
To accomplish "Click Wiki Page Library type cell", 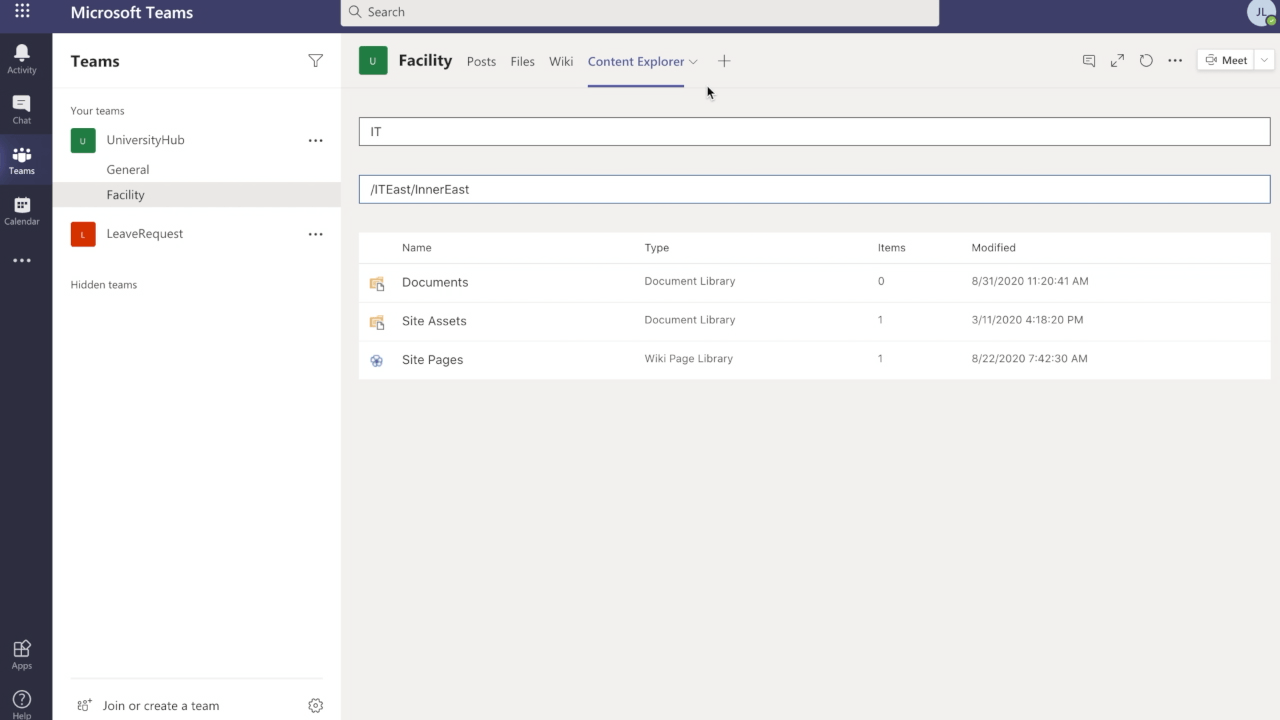I will point(689,359).
